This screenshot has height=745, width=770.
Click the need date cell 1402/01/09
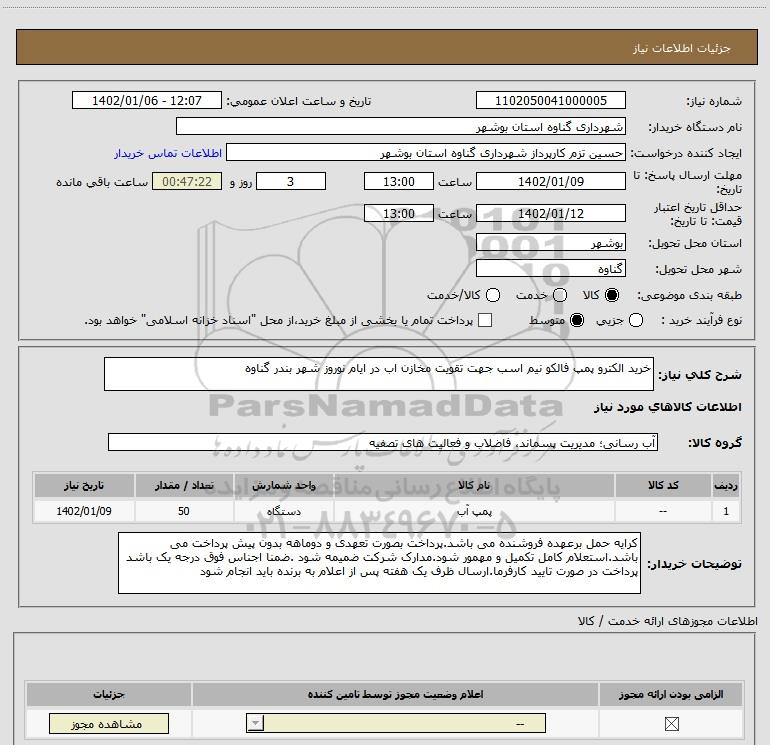tap(83, 511)
